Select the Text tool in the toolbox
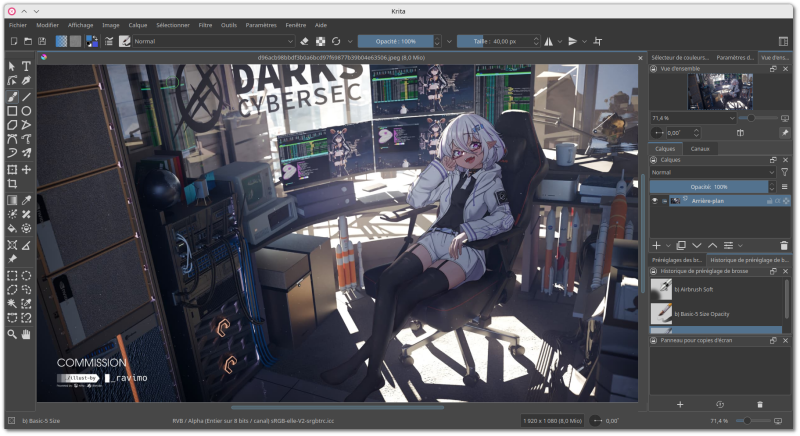Viewport: 800px width, 436px height. 26,66
